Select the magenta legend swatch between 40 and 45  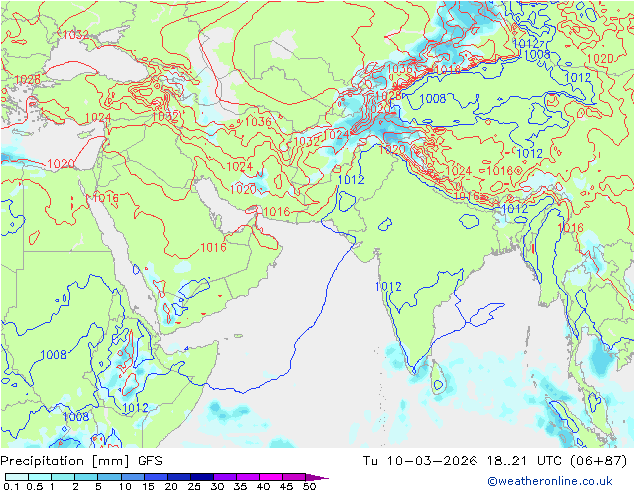tap(271, 477)
